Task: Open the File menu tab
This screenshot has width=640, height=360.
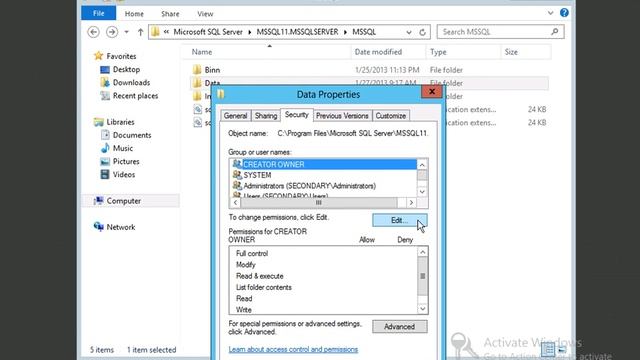Action: pyautogui.click(x=98, y=13)
